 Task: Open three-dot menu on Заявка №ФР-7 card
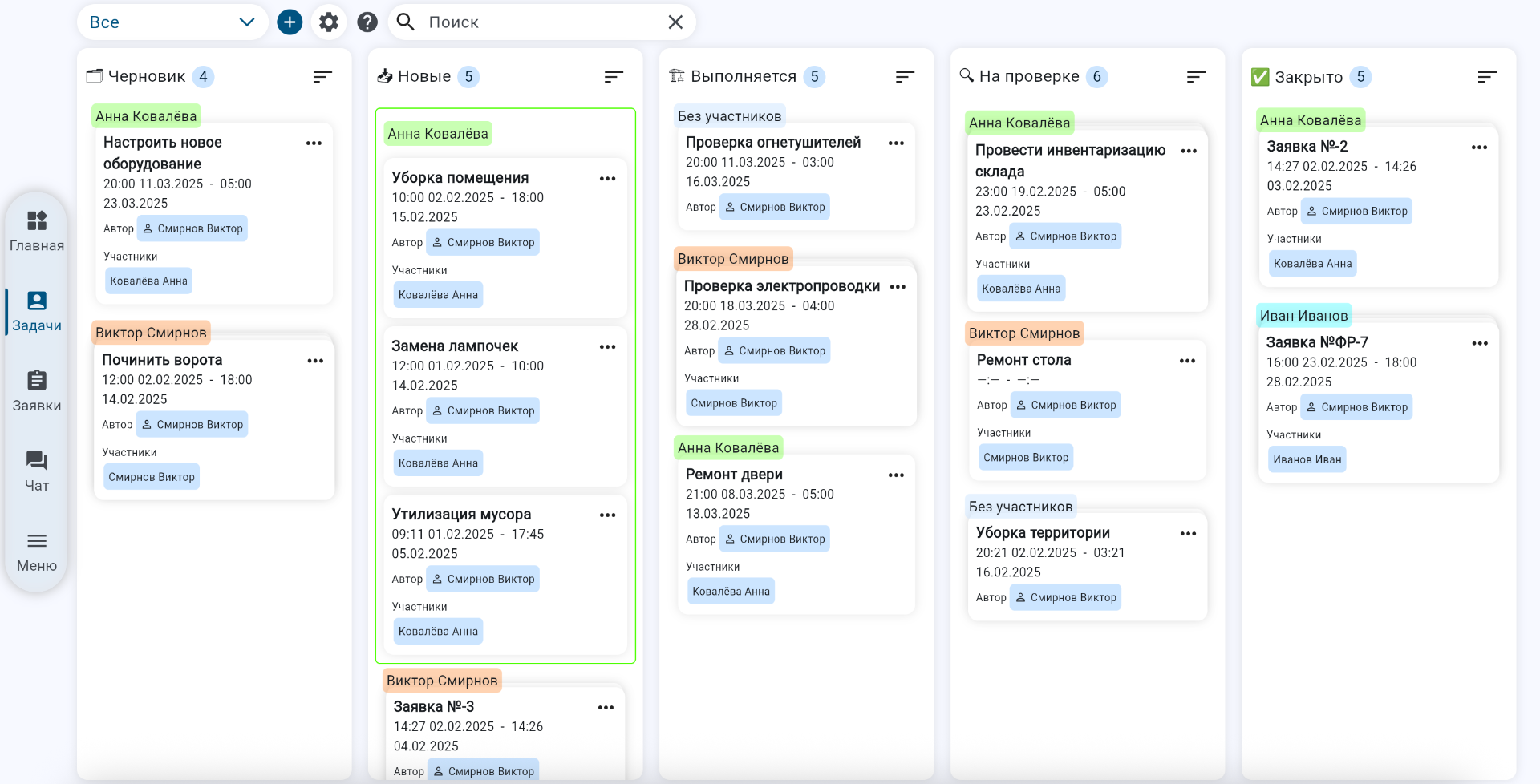pyautogui.click(x=1479, y=343)
